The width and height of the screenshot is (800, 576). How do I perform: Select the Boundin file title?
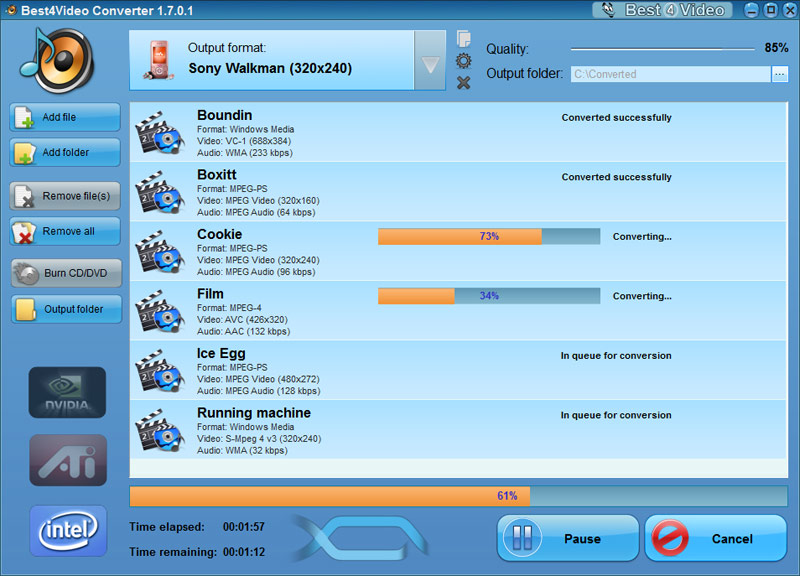(224, 115)
